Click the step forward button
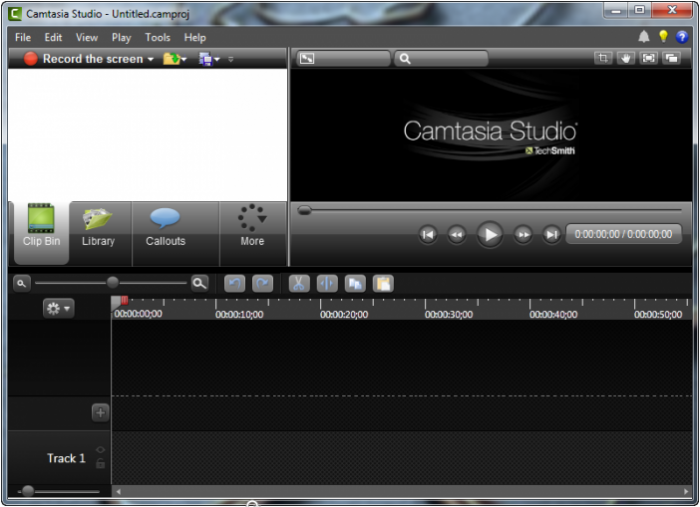Screen dimensions: 700x507 523,235
